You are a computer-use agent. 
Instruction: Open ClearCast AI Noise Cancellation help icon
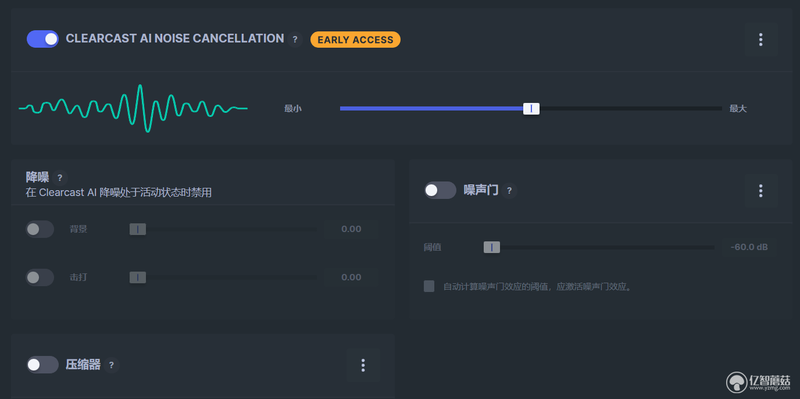point(294,39)
